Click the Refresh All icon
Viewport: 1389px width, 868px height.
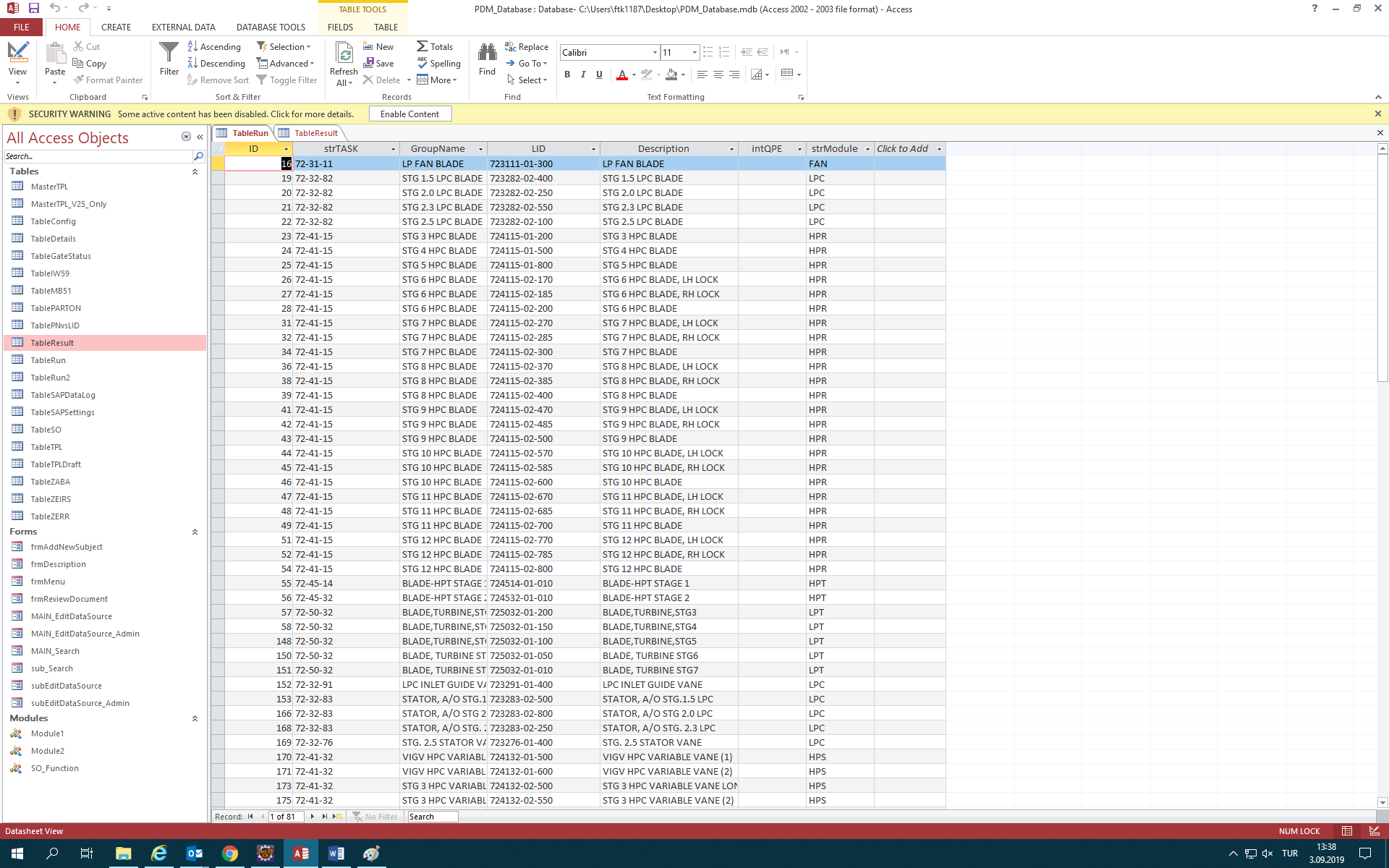[x=344, y=54]
